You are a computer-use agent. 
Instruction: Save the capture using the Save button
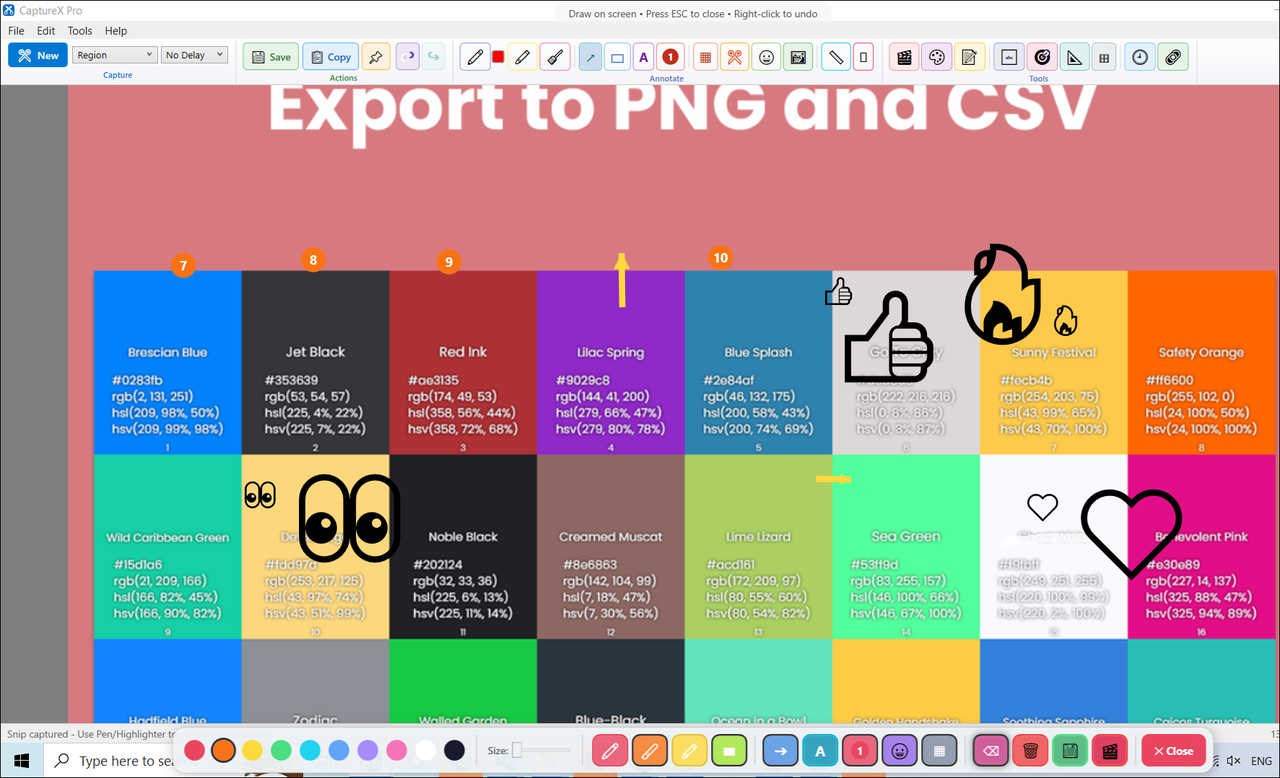point(271,57)
